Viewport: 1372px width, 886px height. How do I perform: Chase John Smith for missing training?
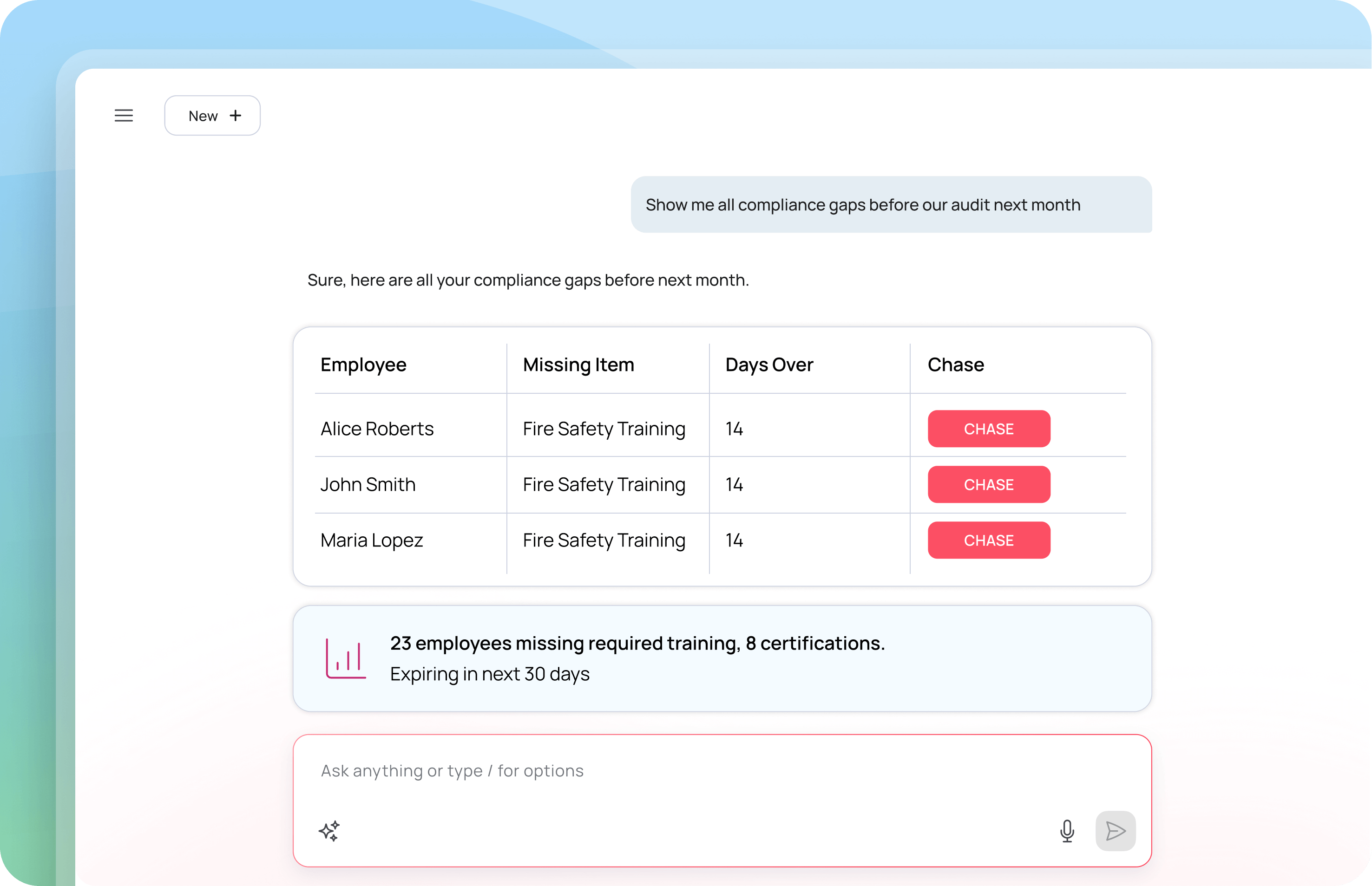click(x=988, y=484)
